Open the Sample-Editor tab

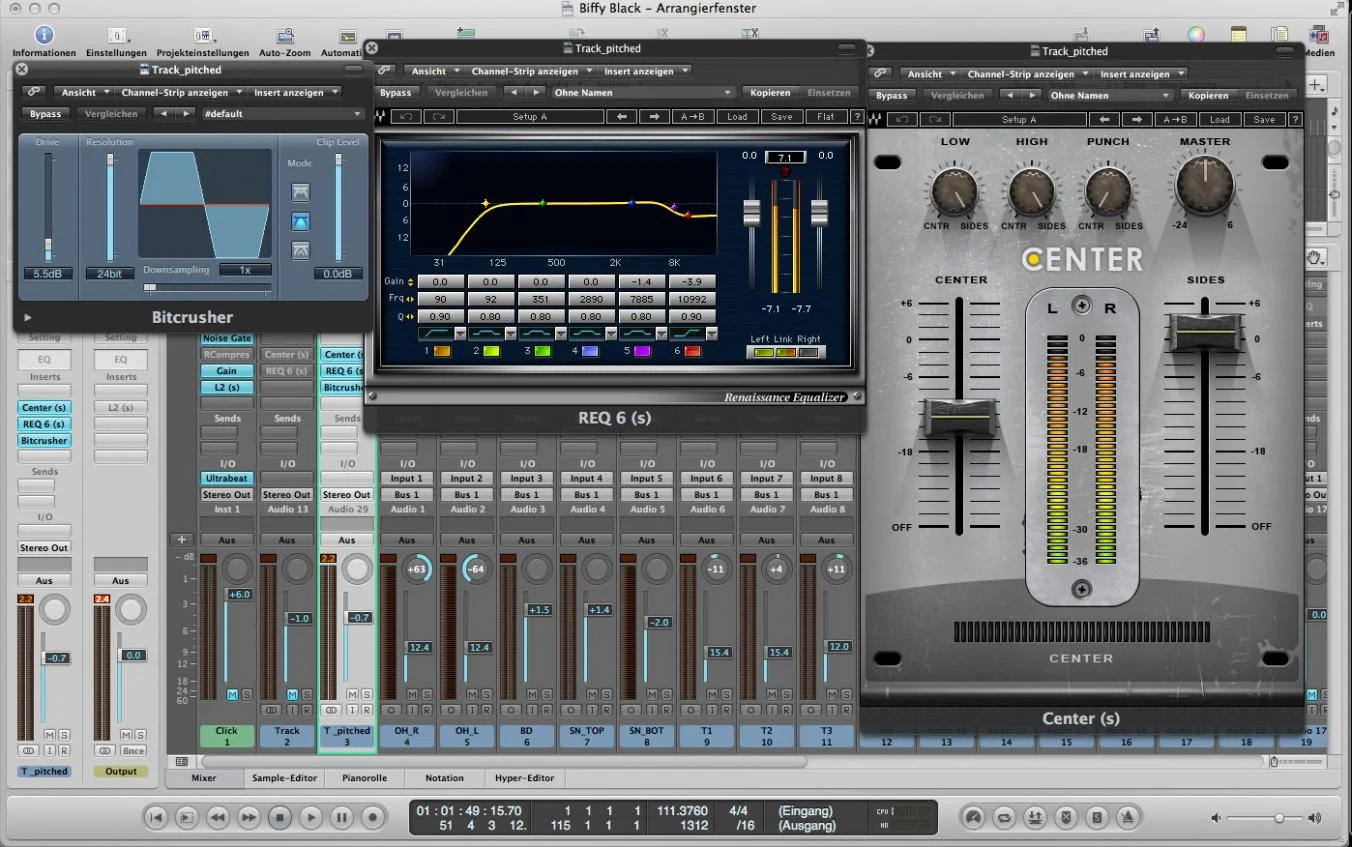[284, 777]
